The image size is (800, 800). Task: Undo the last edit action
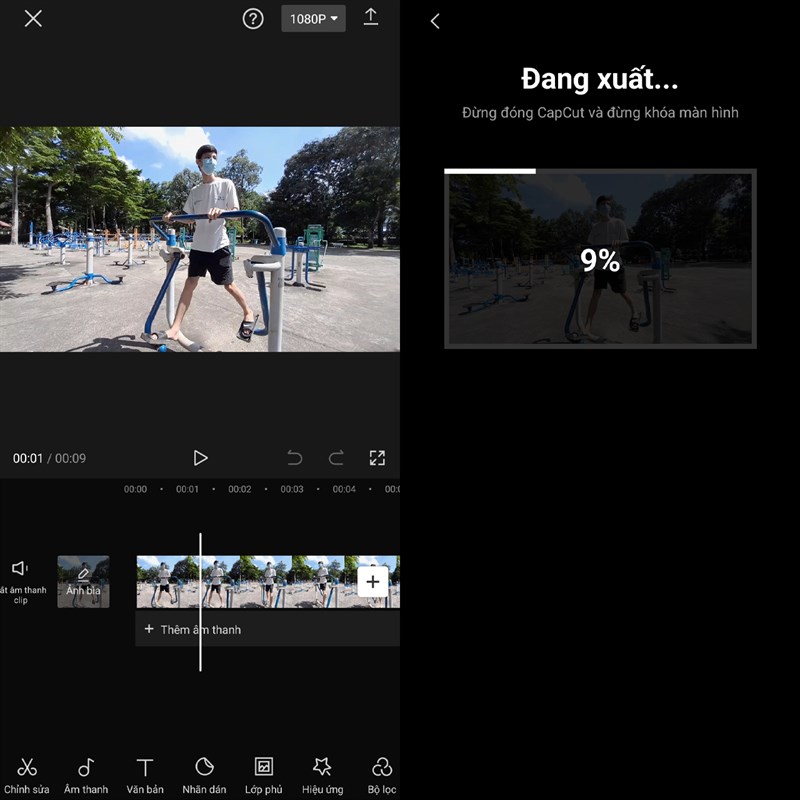pos(295,458)
